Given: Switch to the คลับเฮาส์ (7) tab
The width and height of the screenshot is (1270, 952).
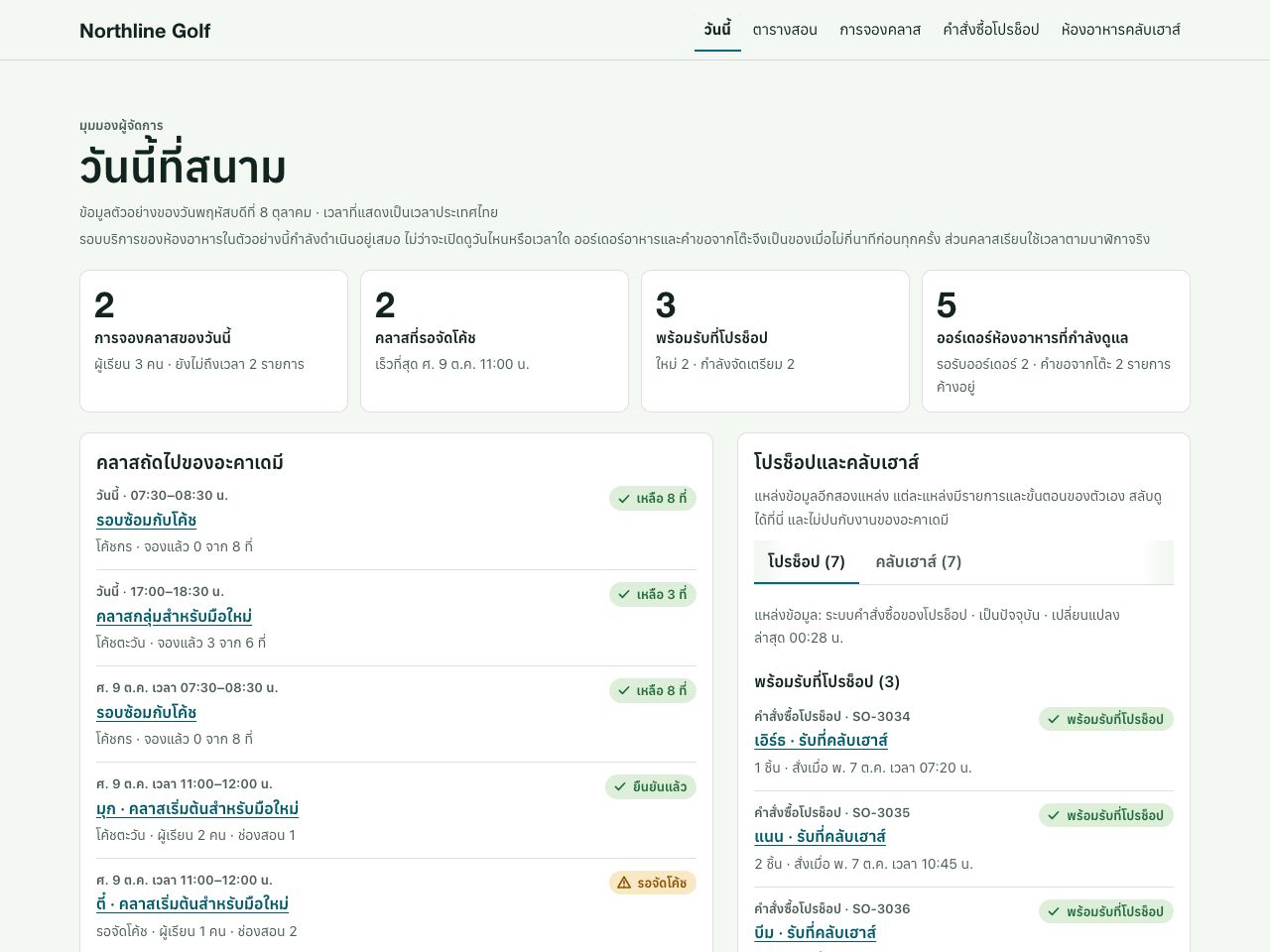Looking at the screenshot, I should pyautogui.click(x=919, y=562).
